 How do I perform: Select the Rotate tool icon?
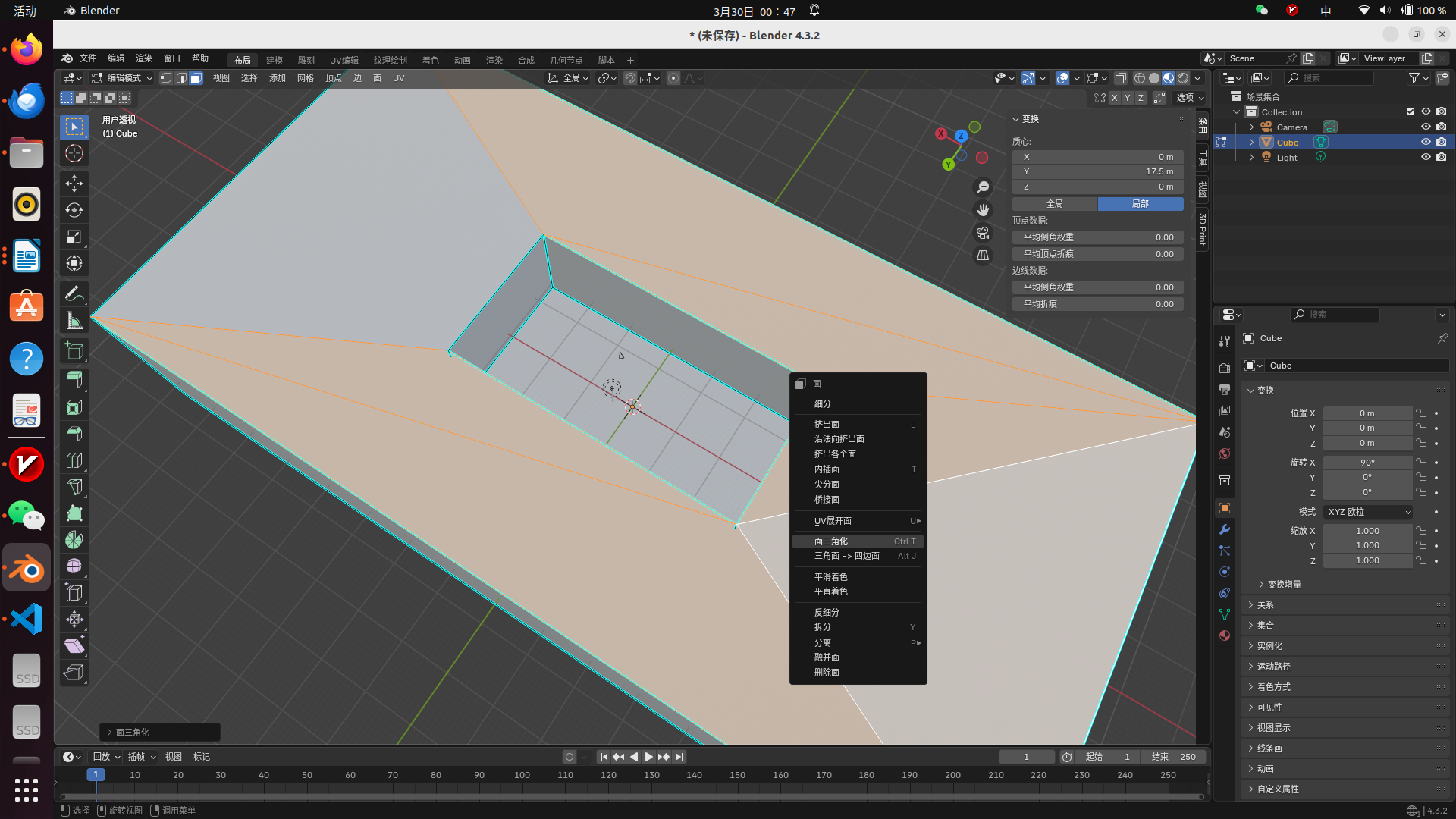point(74,210)
